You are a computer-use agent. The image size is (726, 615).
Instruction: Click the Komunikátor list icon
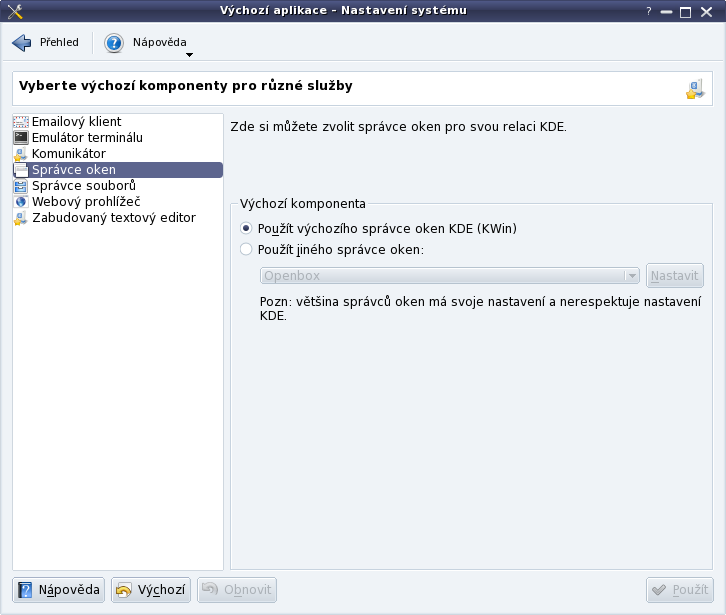point(21,154)
